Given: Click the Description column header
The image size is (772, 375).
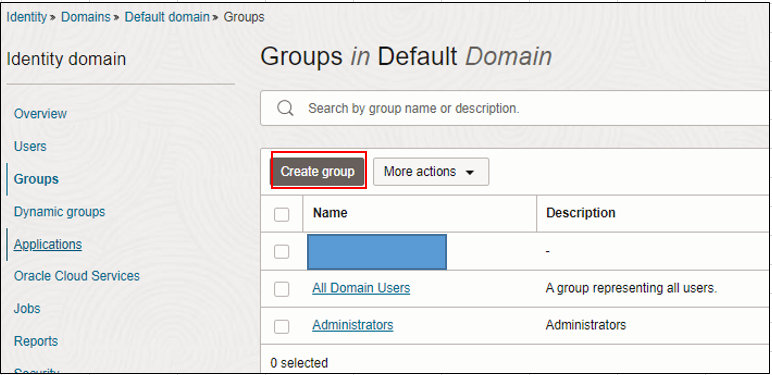Looking at the screenshot, I should click(x=581, y=213).
